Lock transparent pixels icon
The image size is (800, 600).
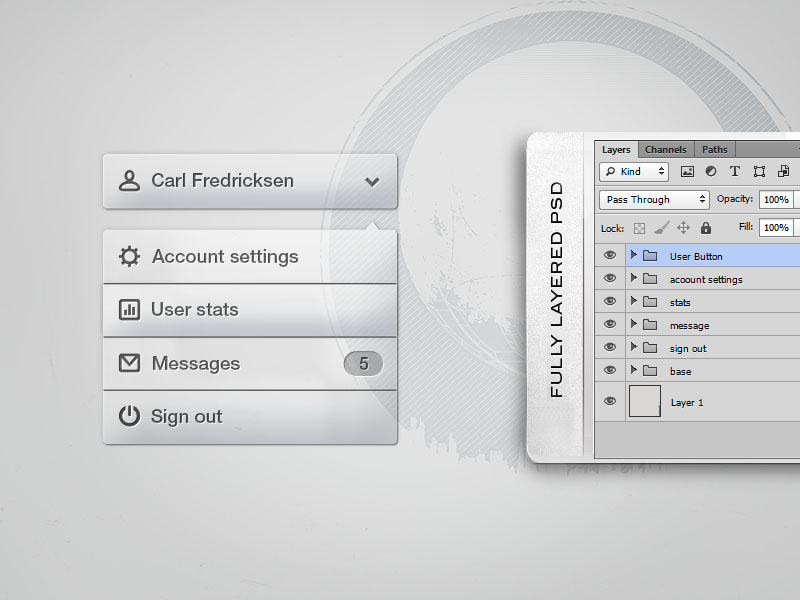tap(639, 228)
